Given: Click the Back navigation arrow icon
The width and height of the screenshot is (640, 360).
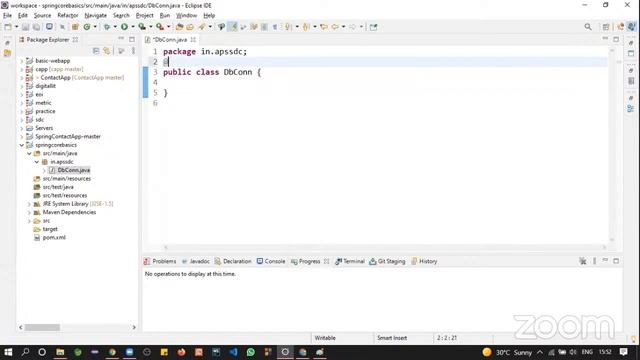Looking at the screenshot, I should coord(335,27).
